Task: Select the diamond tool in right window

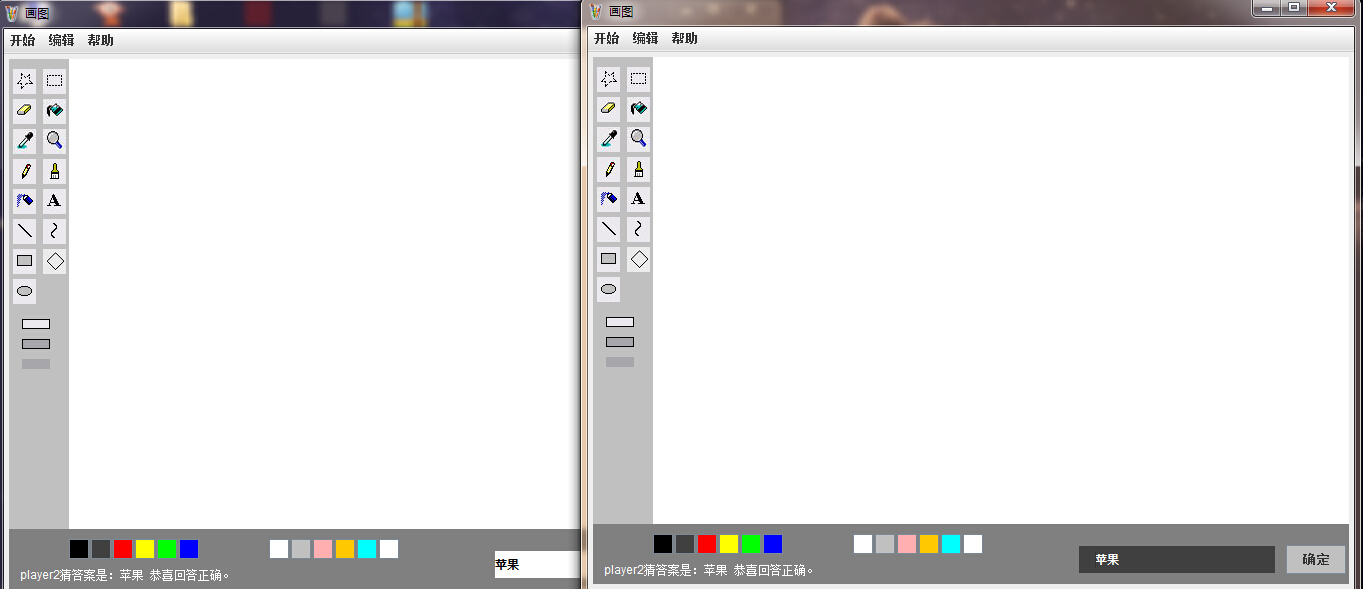Action: 638,259
